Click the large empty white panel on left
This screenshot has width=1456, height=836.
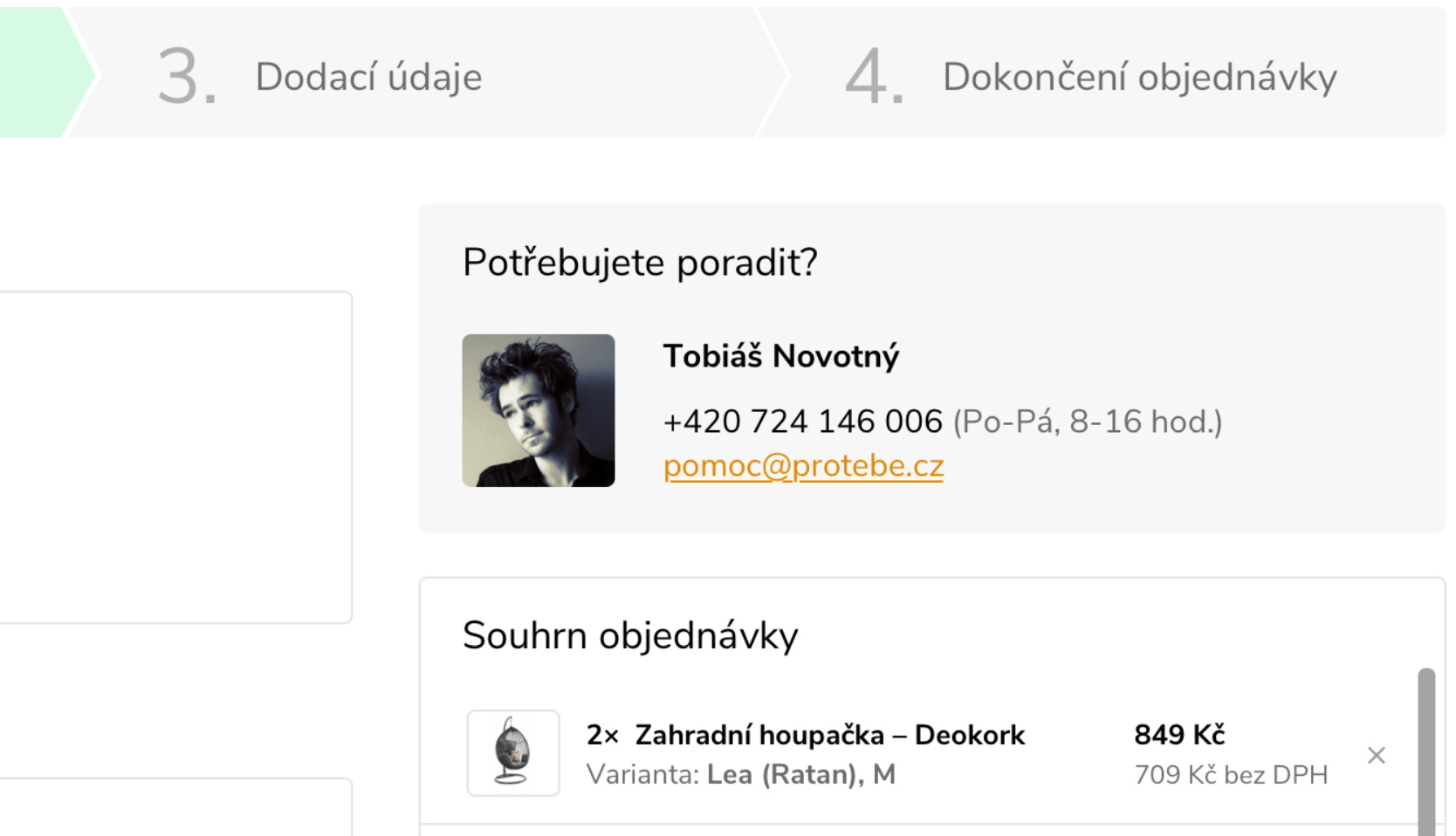click(175, 457)
